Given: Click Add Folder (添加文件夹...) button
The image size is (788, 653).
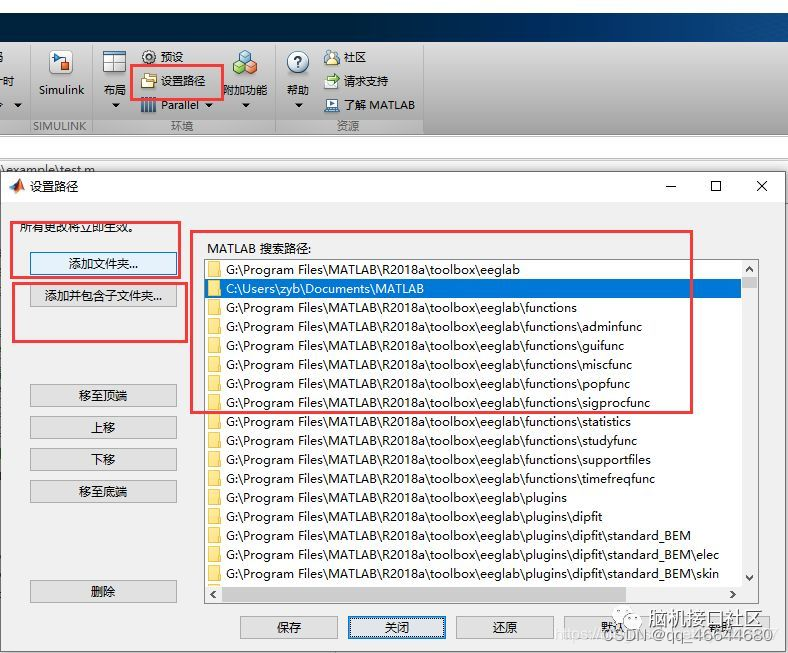Looking at the screenshot, I should 103,263.
